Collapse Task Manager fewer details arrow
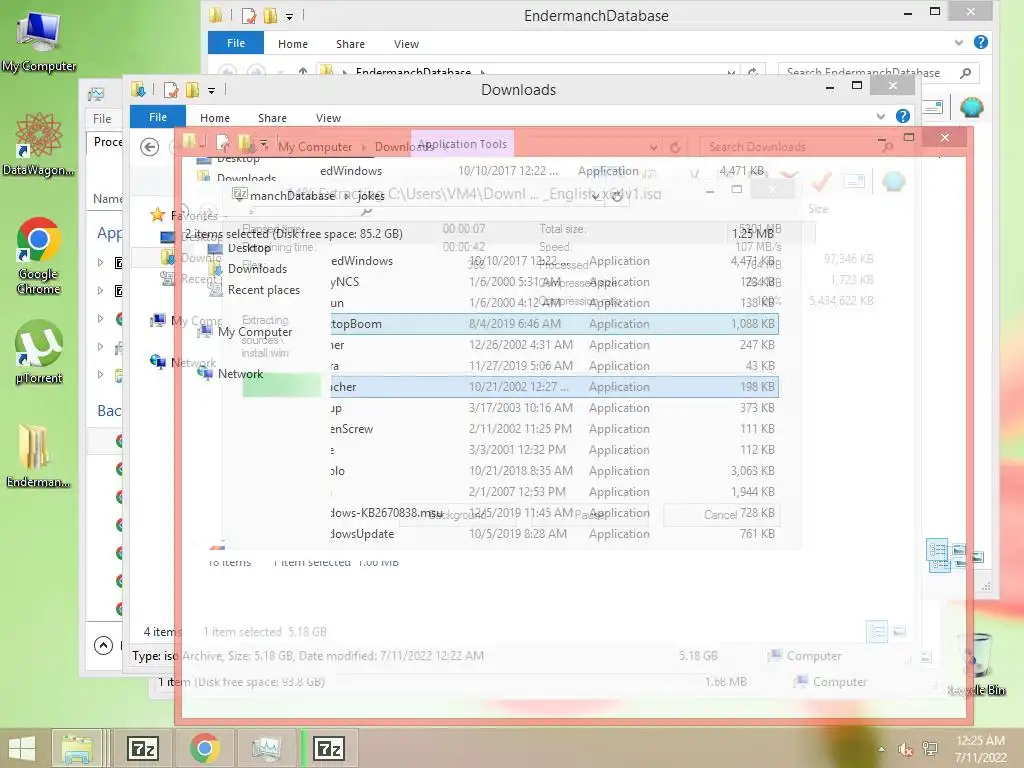Image resolution: width=1024 pixels, height=768 pixels. click(103, 645)
